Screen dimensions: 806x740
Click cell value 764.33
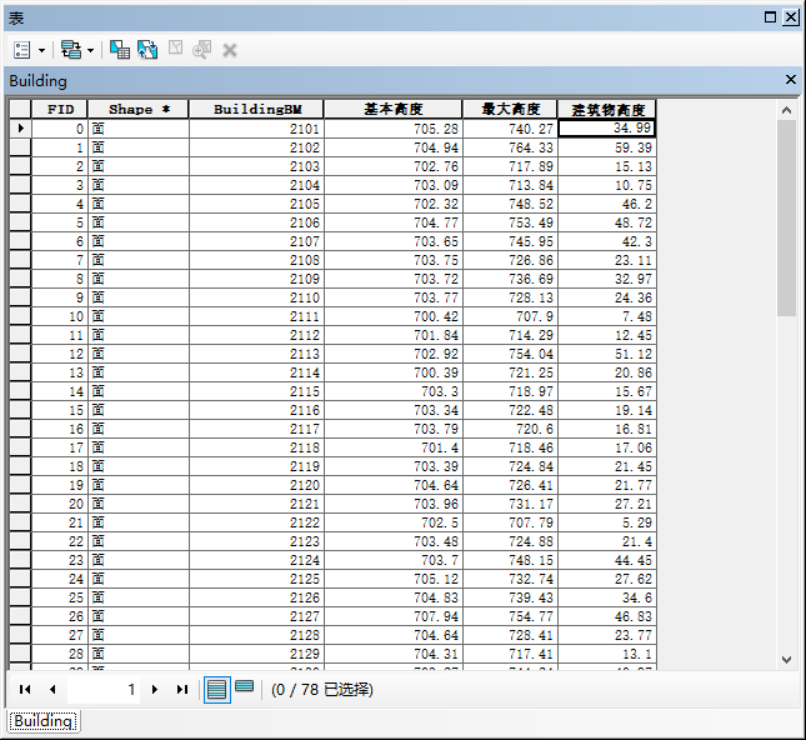click(x=510, y=147)
